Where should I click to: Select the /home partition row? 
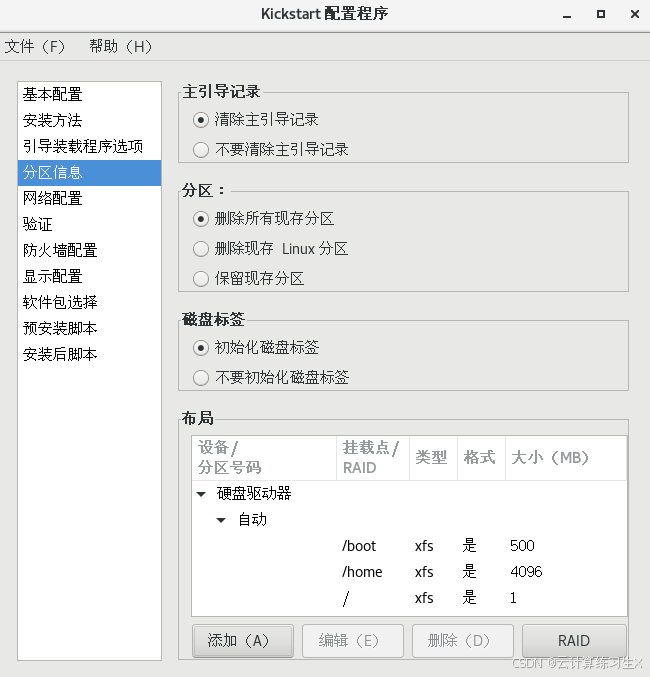[409, 572]
